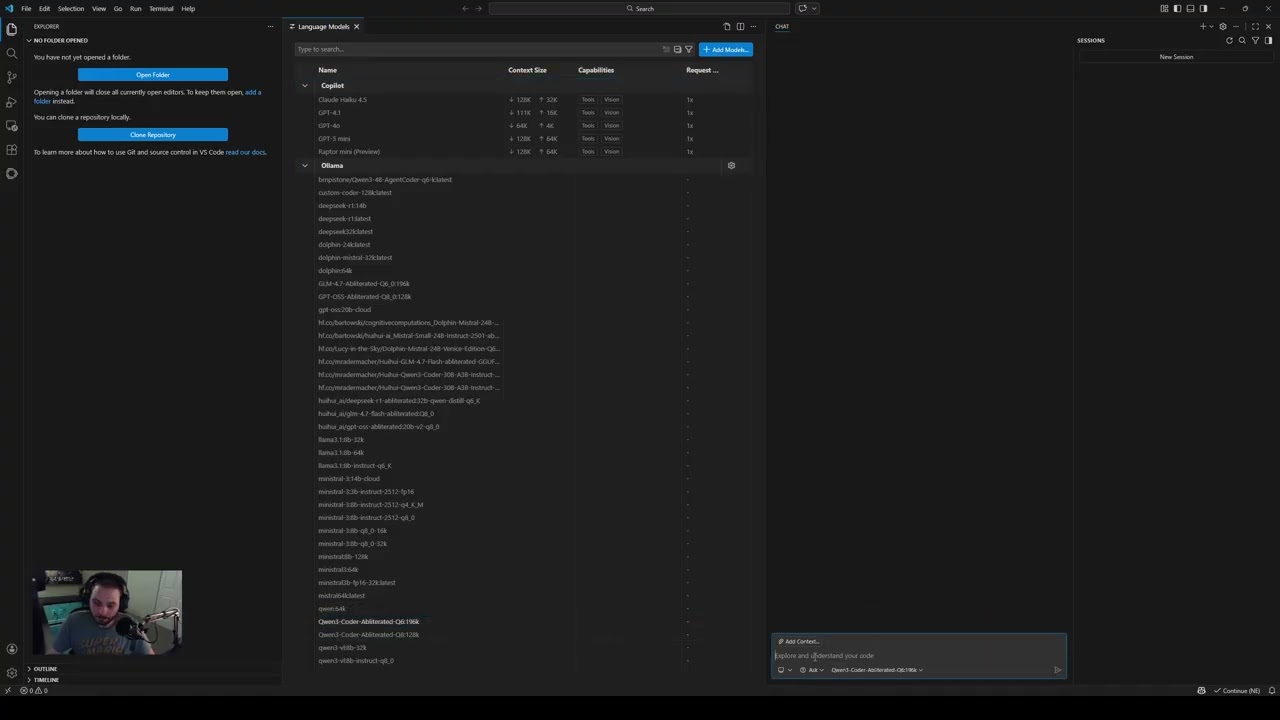Viewport: 1280px width, 720px height.
Task: Select the Language Models tab
Action: coord(323,26)
